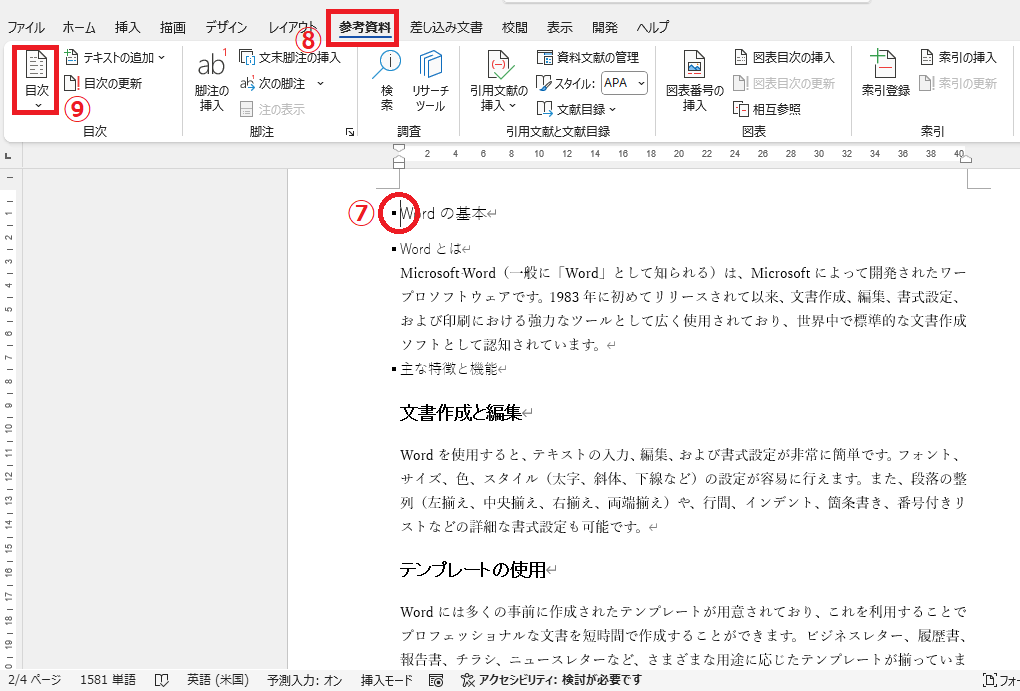
Task: Click 目次の更新 to update the table of contents
Action: point(103,83)
